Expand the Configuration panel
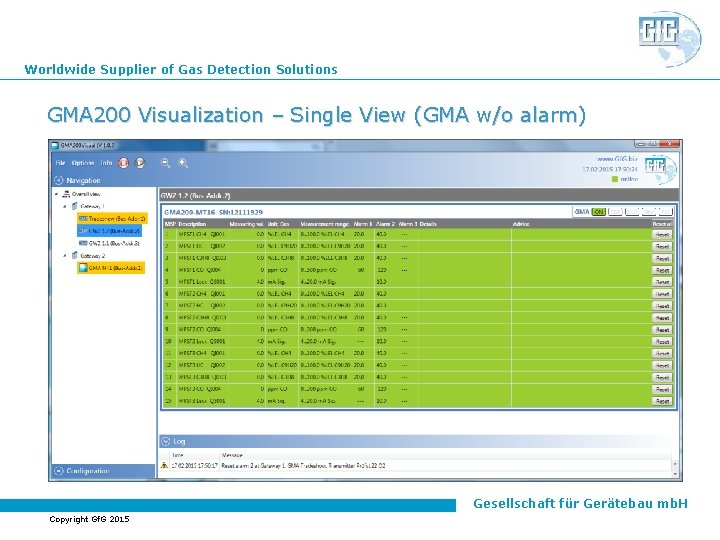 click(x=58, y=471)
